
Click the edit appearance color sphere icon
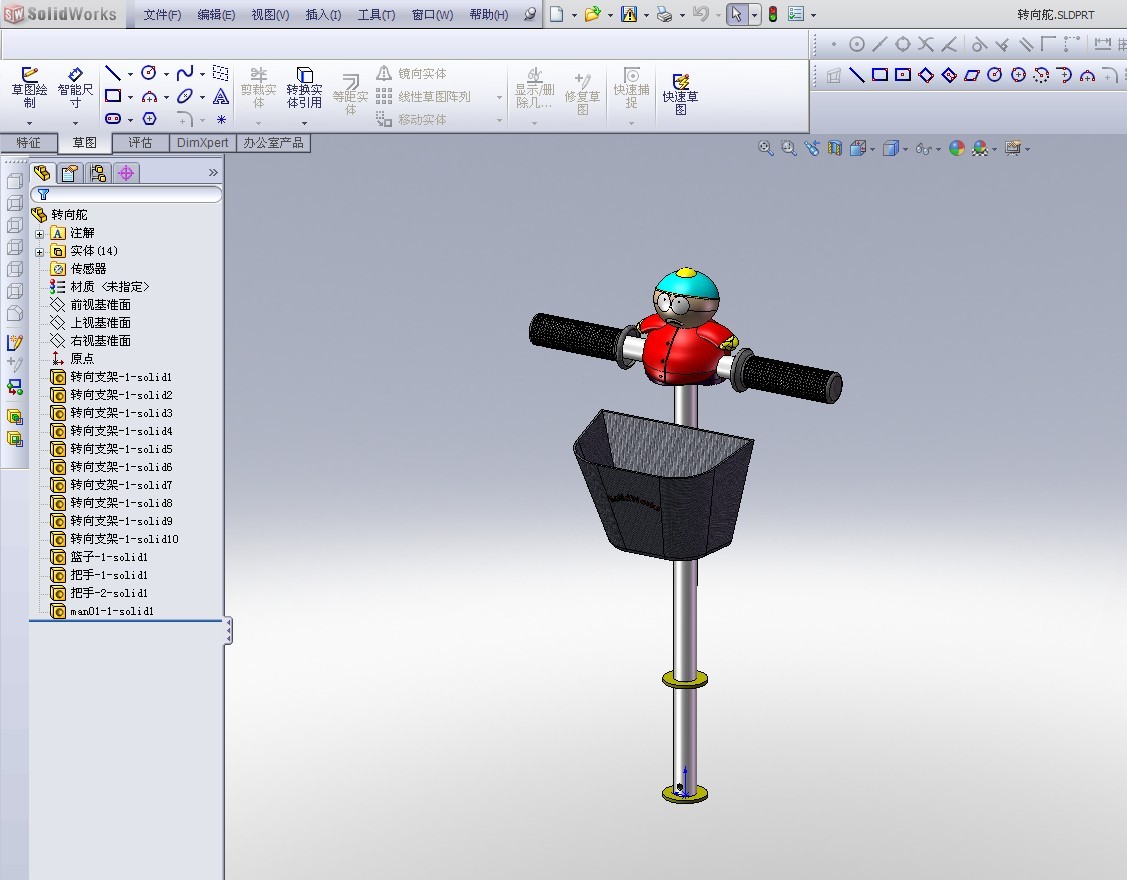click(957, 148)
